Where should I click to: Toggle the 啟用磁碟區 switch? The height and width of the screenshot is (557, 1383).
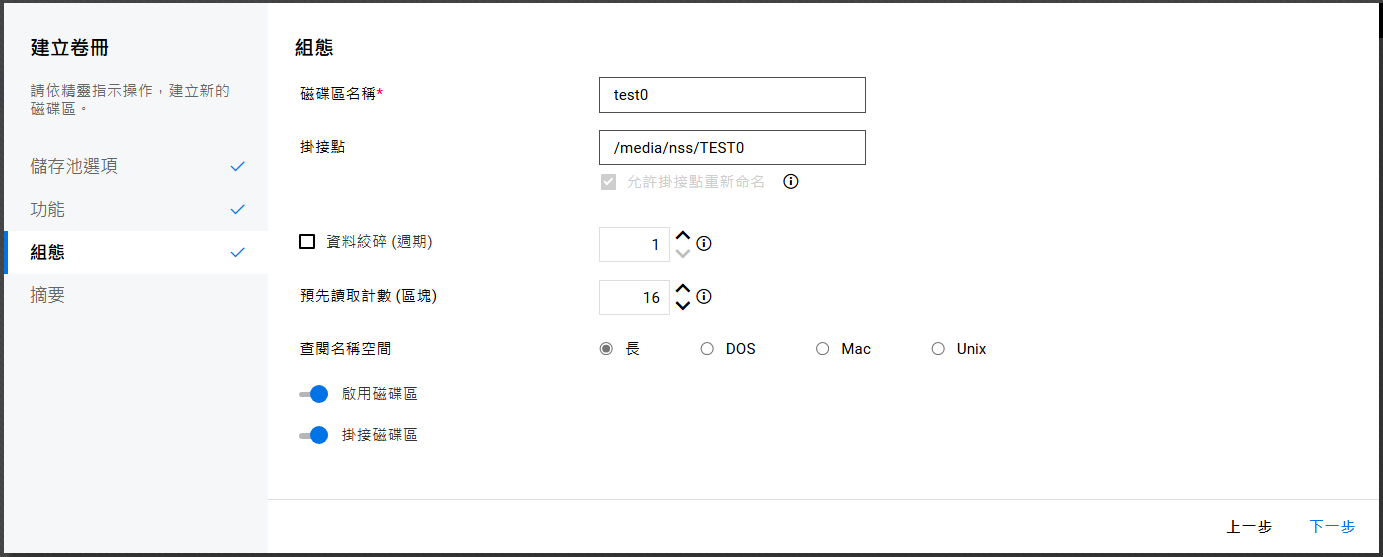coord(314,394)
